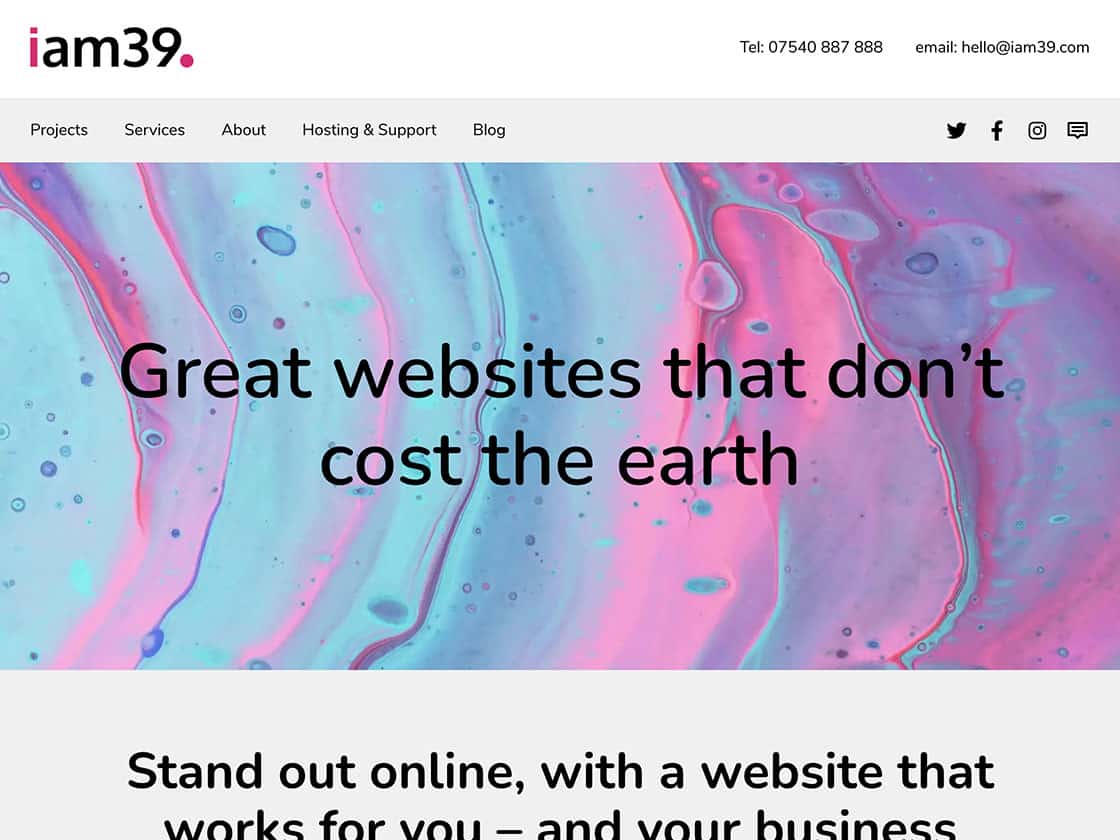The height and width of the screenshot is (840, 1120).
Task: Go to the Services page
Action: [154, 130]
